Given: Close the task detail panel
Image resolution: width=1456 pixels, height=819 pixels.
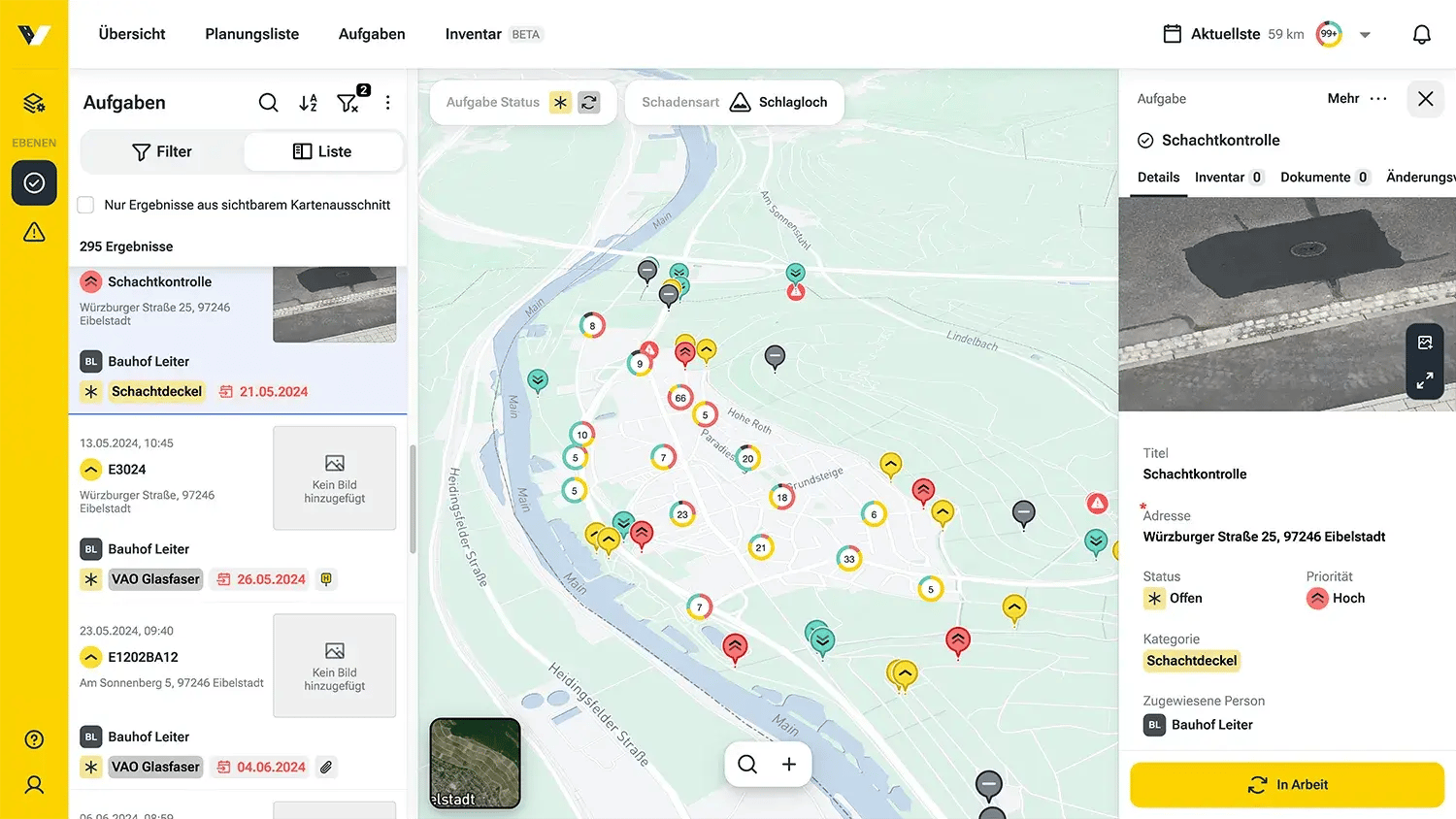Looking at the screenshot, I should (x=1425, y=99).
